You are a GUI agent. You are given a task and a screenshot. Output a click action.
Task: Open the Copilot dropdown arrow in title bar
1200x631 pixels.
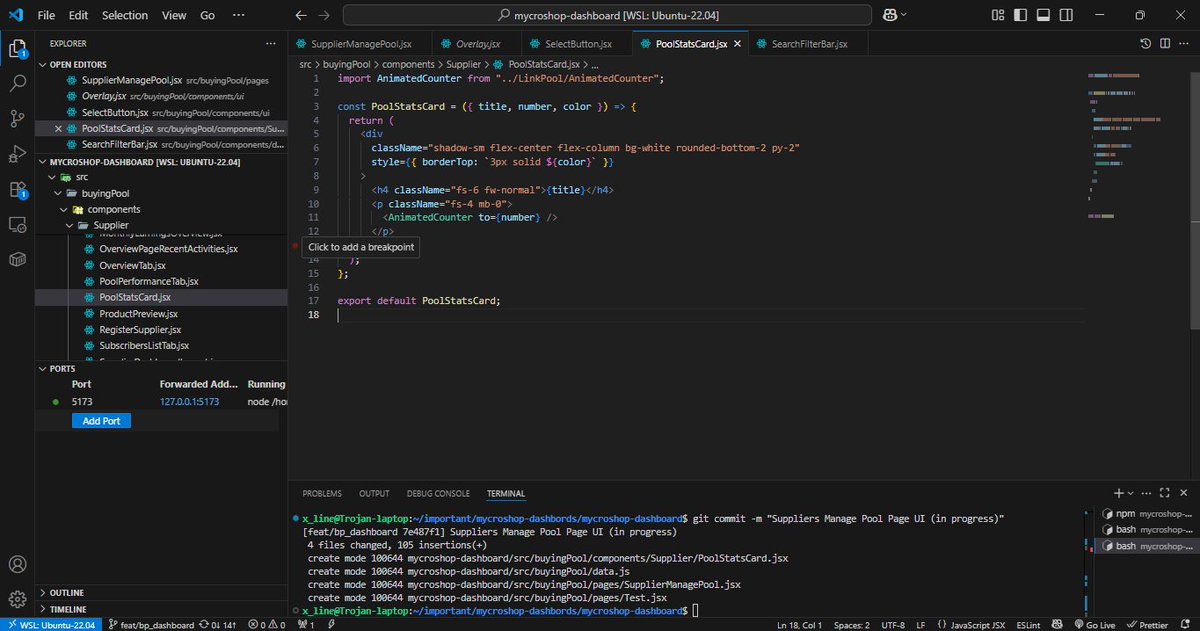904,16
